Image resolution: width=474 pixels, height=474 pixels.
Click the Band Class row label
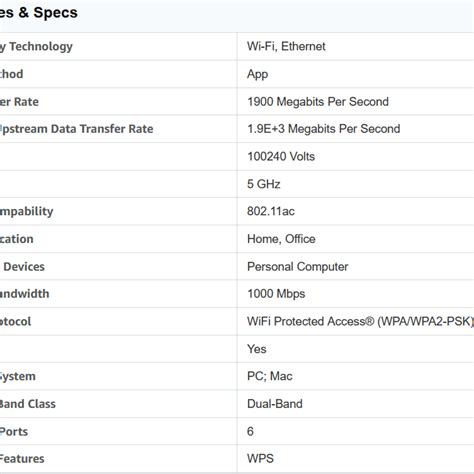point(28,404)
